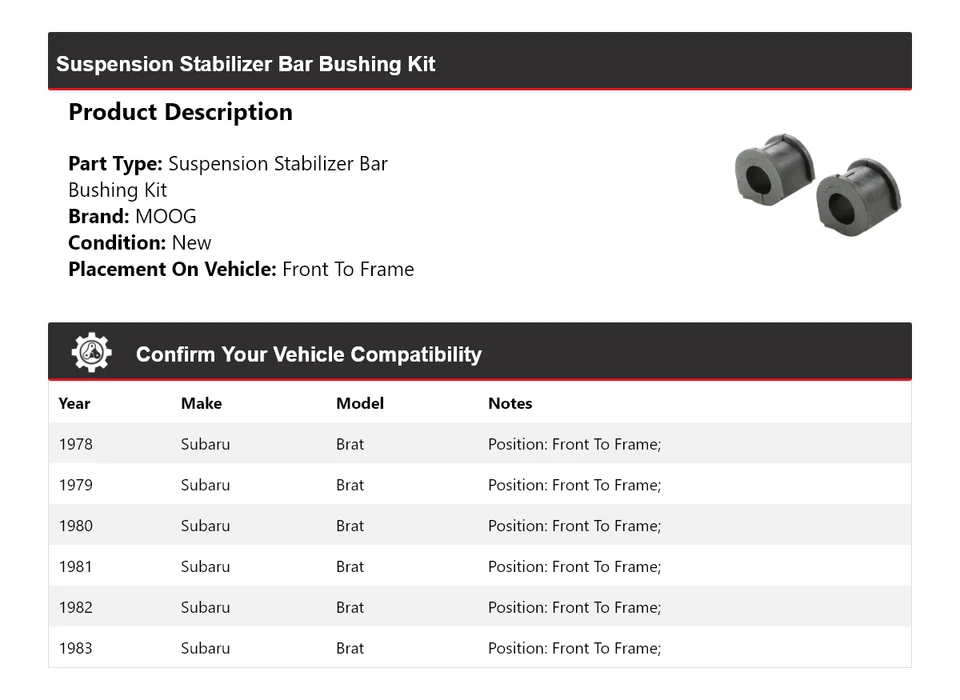Click the 1981 year cell
This screenshot has height=700, width=960.
pyautogui.click(x=75, y=567)
